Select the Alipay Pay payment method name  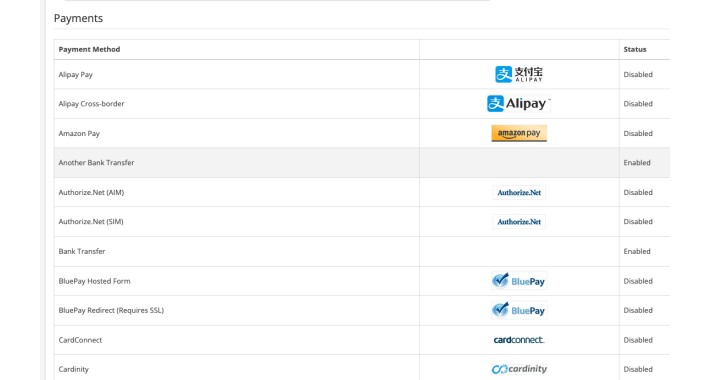tap(76, 75)
